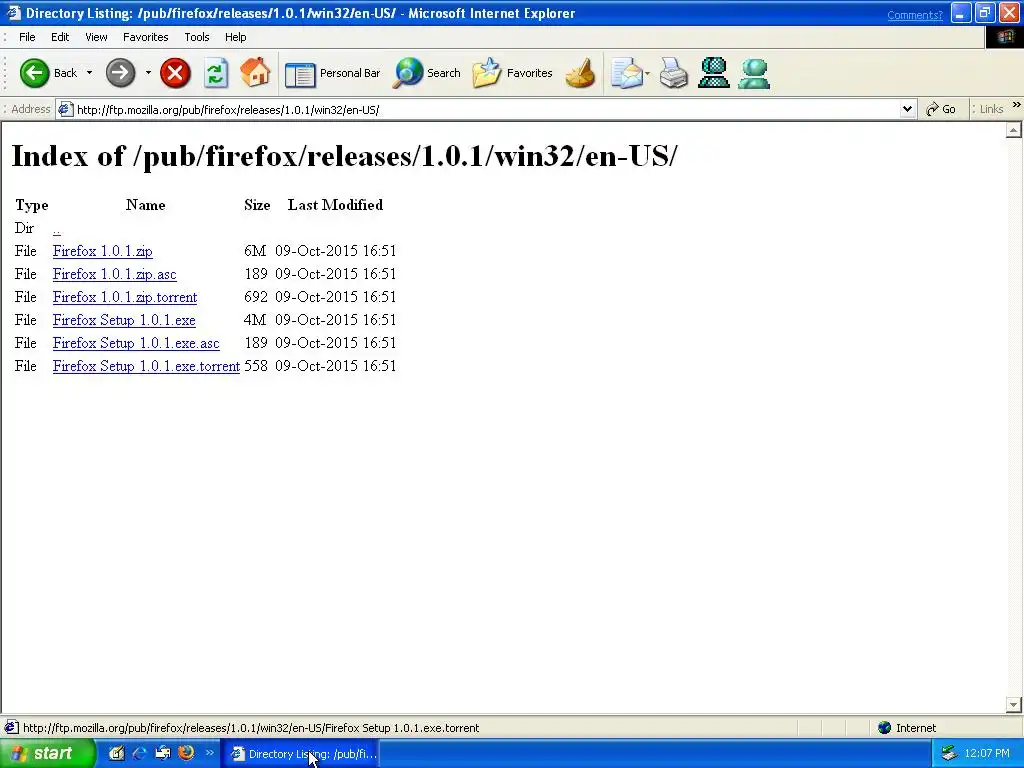Click into the address URL field
This screenshot has width=1024, height=768.
coord(487,110)
